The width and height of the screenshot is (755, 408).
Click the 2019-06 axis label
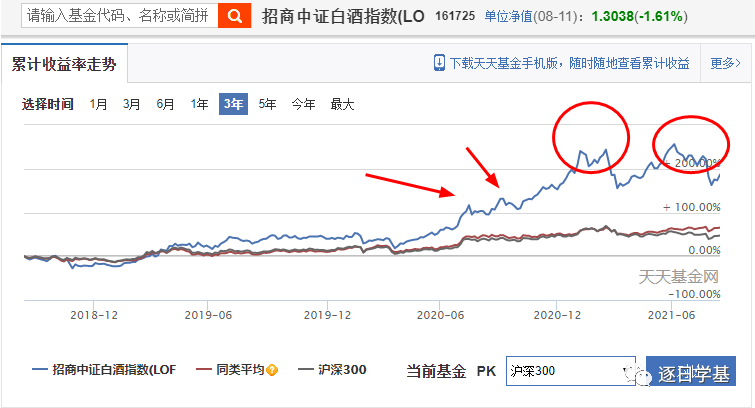click(208, 315)
